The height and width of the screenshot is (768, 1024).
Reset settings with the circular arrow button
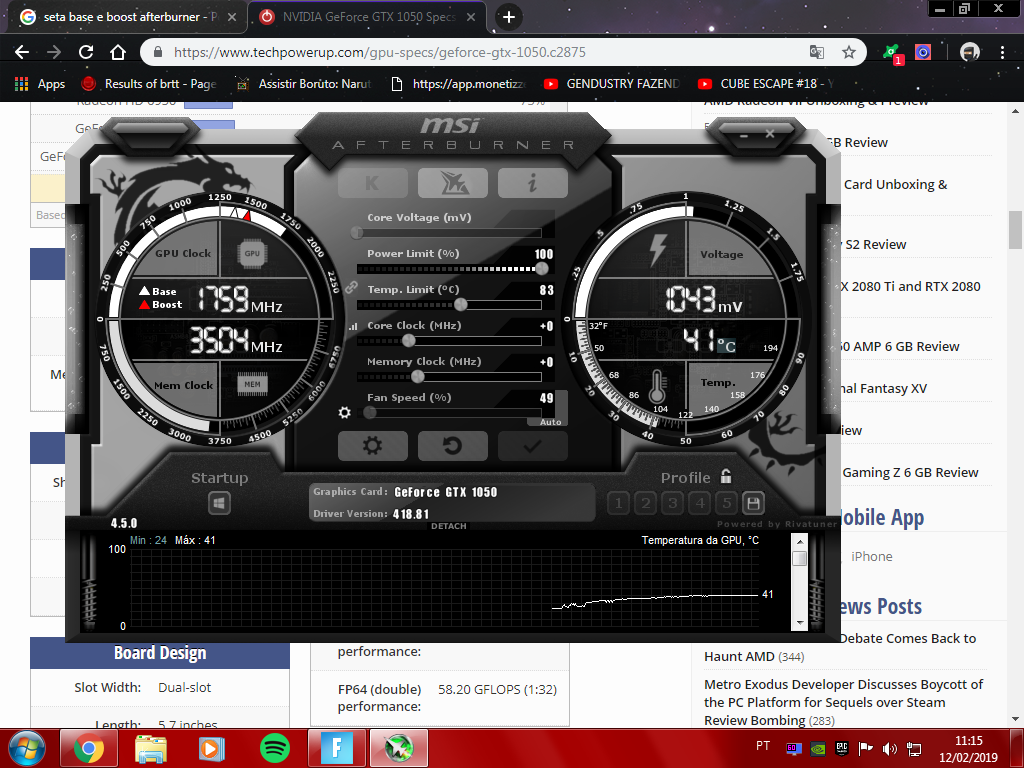[x=453, y=446]
